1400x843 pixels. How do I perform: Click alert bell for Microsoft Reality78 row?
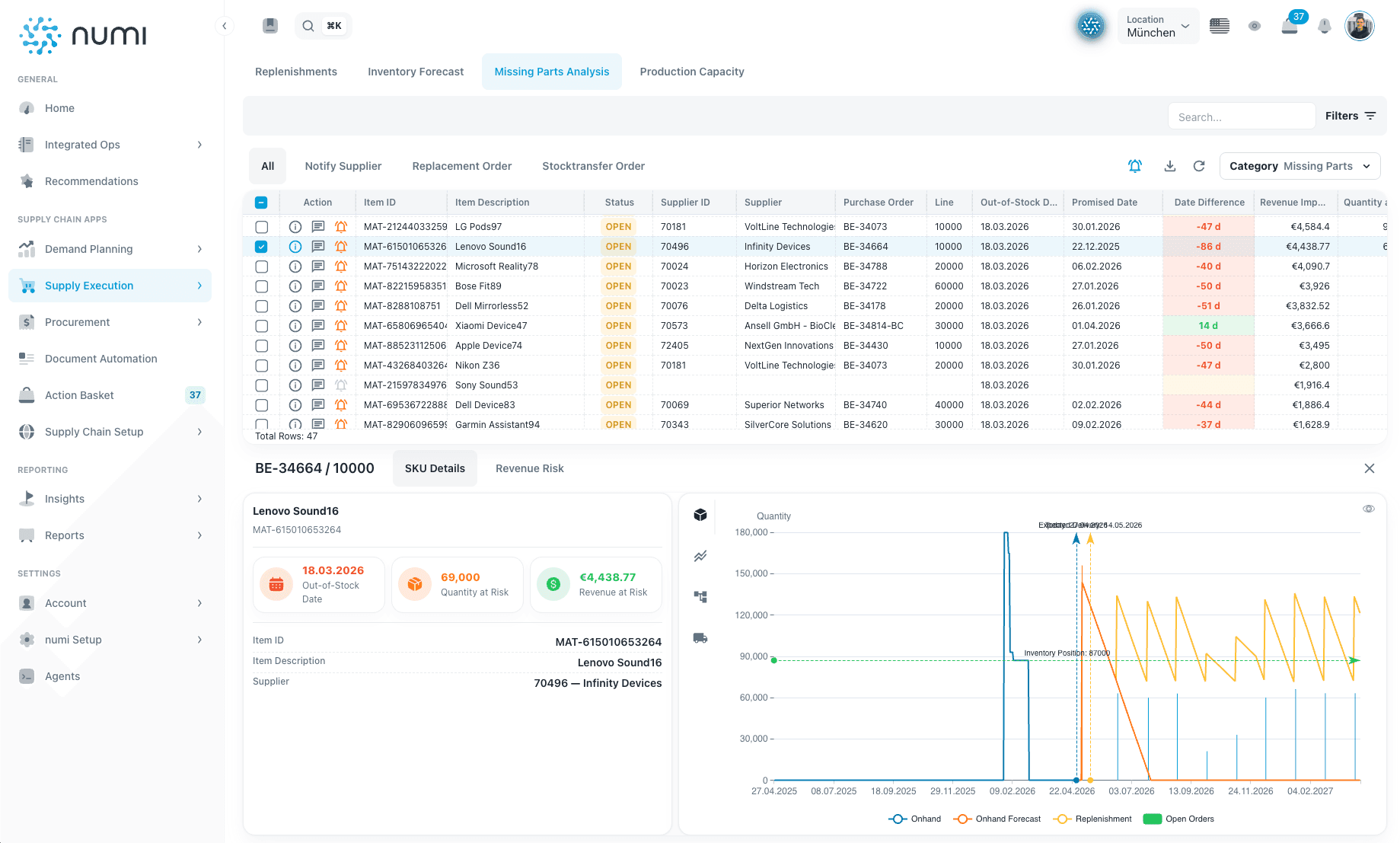pyautogui.click(x=341, y=267)
